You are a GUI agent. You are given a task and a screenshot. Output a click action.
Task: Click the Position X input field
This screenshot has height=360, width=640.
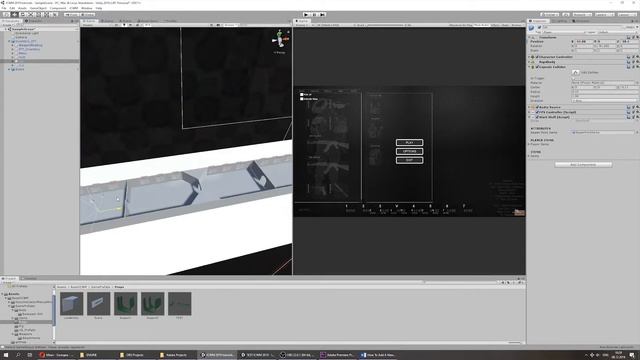[x=584, y=42]
